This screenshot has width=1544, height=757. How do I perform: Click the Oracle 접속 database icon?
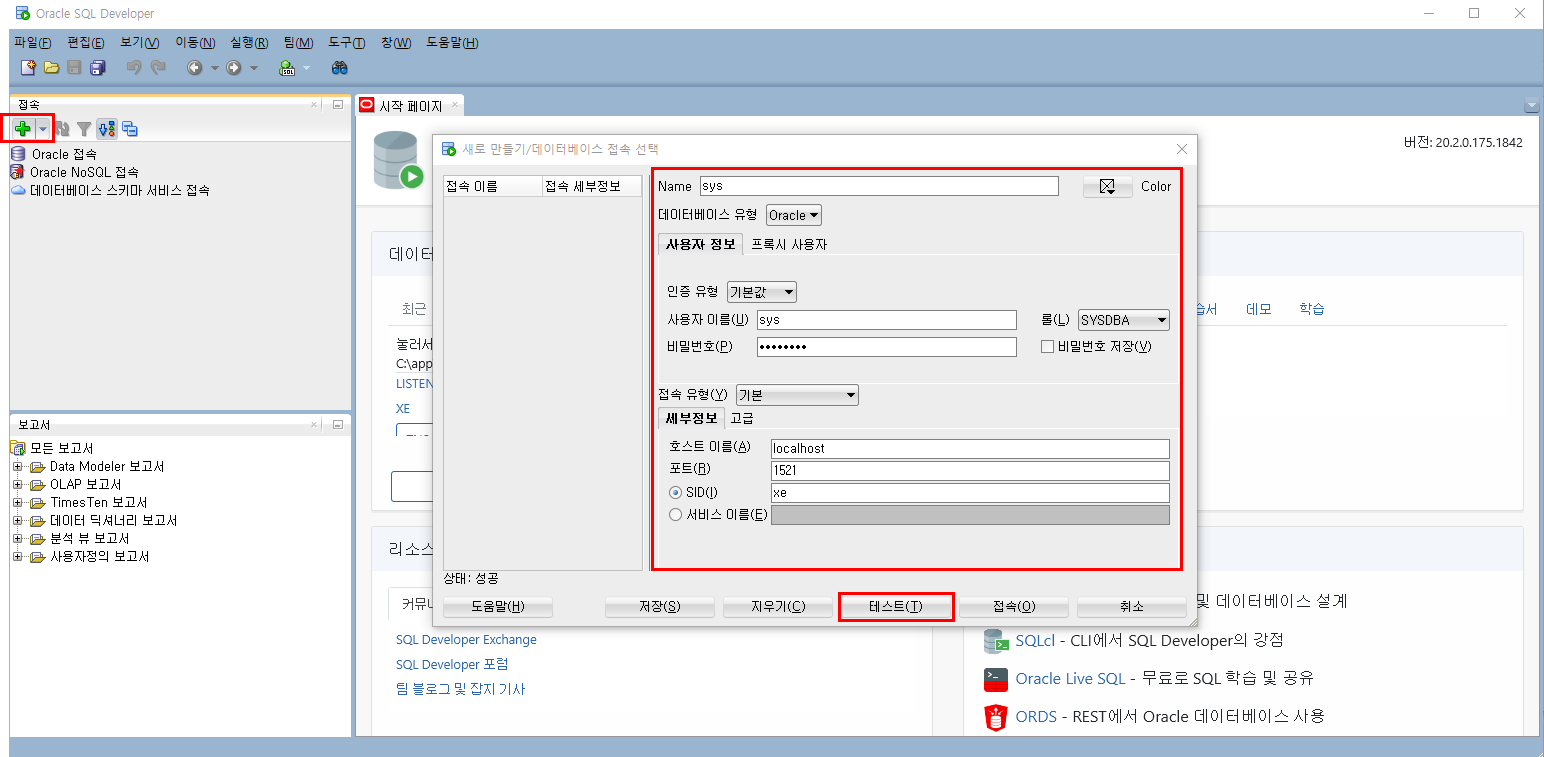coord(18,154)
